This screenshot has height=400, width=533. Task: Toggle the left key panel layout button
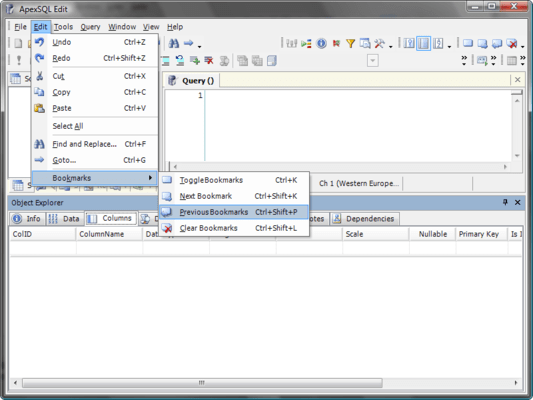(x=409, y=44)
